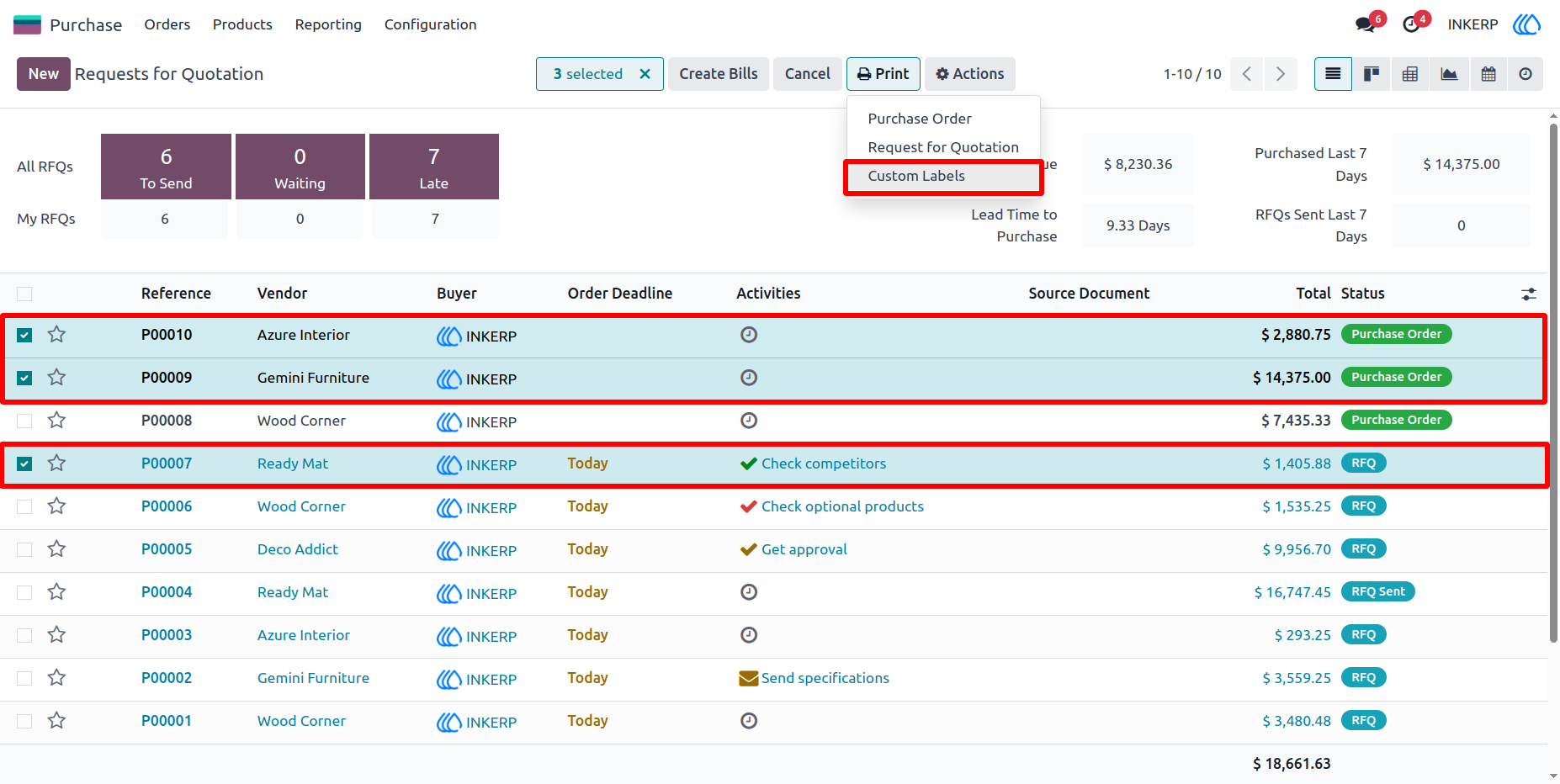The image size is (1560, 784).
Task: Open the Products menu
Action: [x=242, y=24]
